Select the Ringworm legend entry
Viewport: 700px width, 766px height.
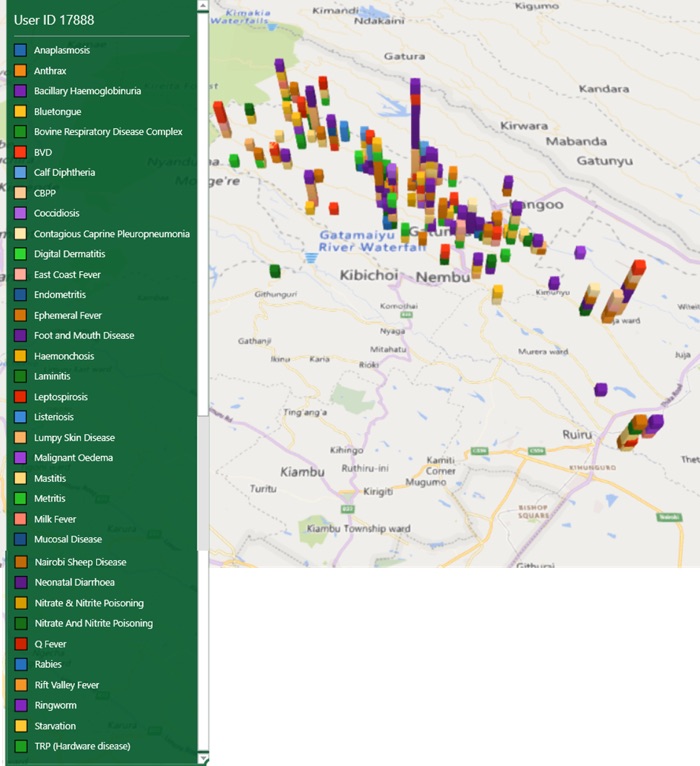pyautogui.click(x=45, y=705)
